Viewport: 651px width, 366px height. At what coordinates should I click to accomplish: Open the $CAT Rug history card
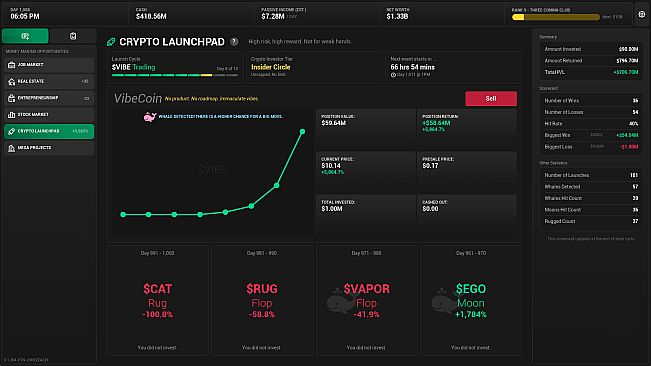click(157, 300)
